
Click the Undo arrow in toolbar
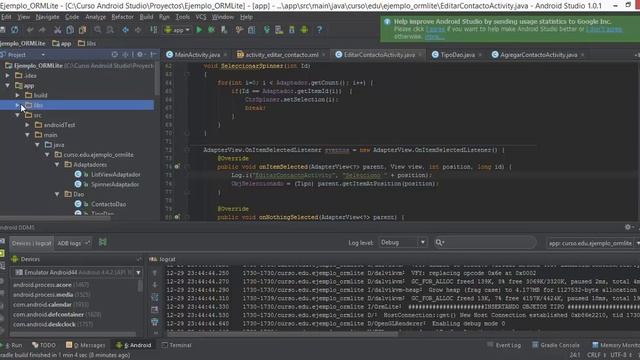tap(30, 30)
